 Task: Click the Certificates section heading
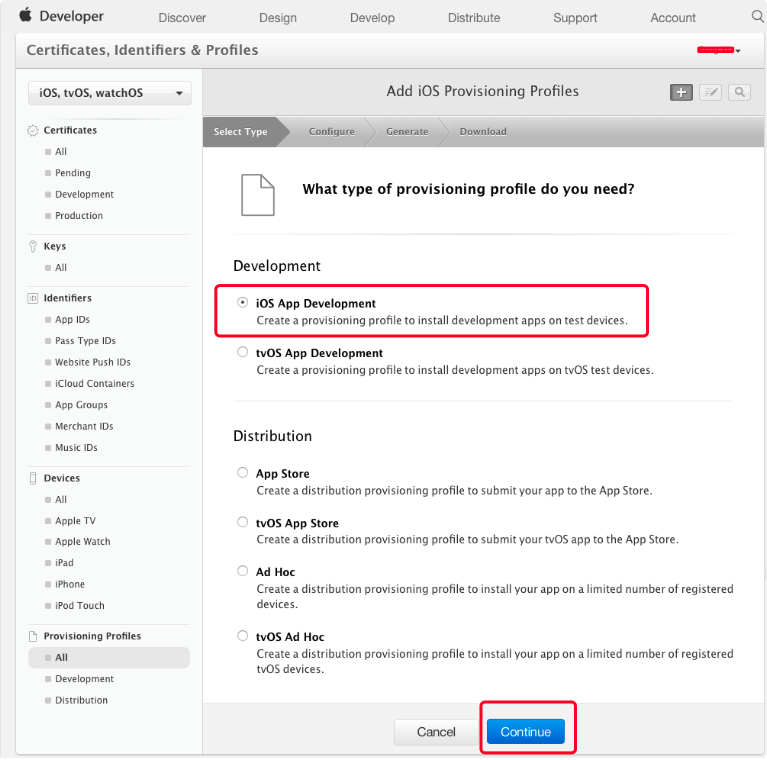70,131
